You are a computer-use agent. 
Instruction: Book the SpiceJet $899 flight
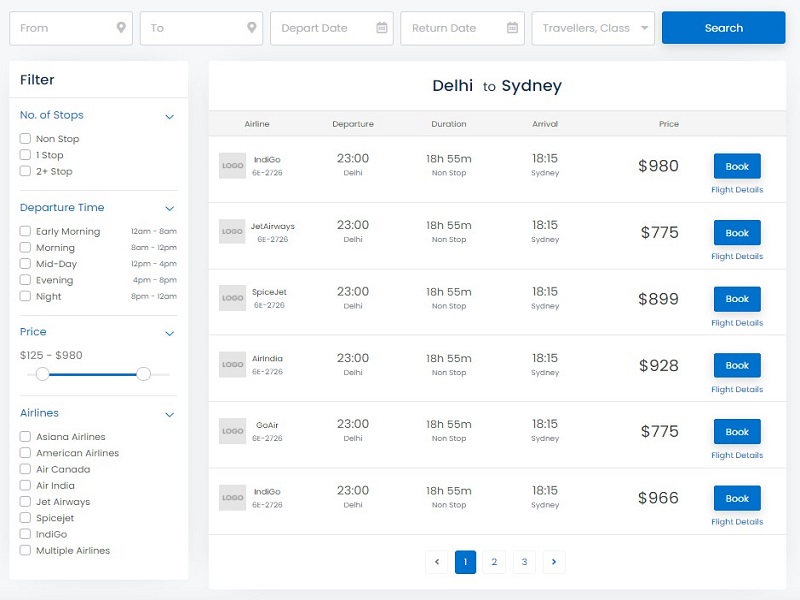click(x=737, y=299)
